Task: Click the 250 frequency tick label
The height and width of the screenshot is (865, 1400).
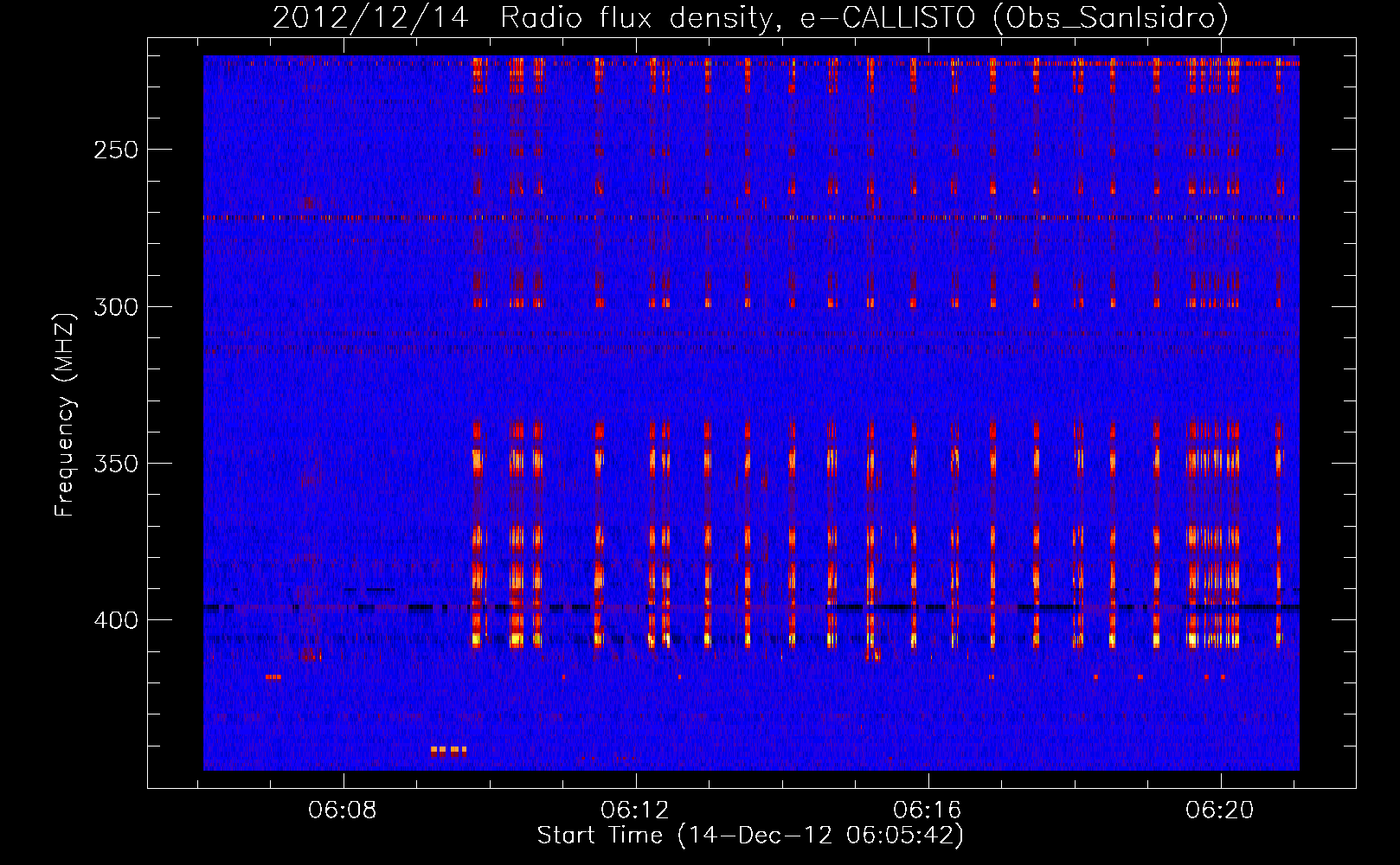Action: 116,150
